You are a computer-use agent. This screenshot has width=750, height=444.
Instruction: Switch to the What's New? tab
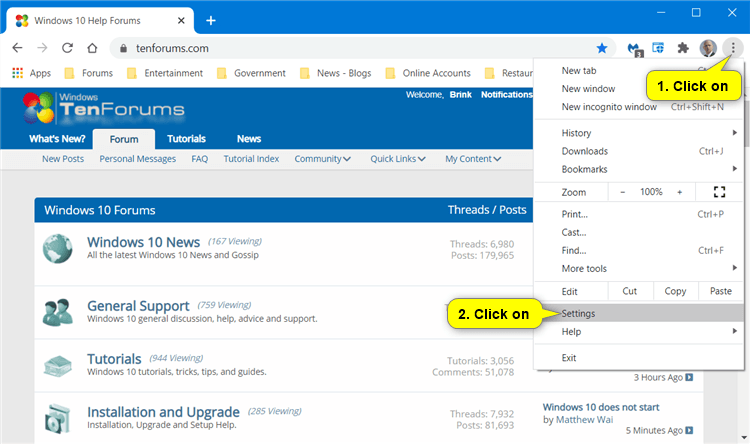pos(57,139)
